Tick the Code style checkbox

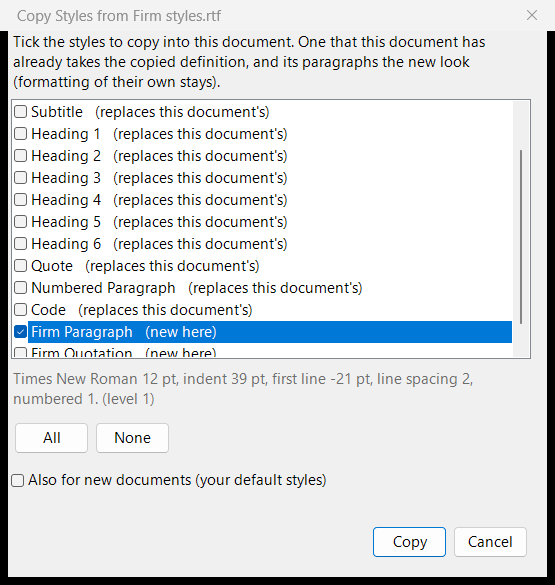21,310
